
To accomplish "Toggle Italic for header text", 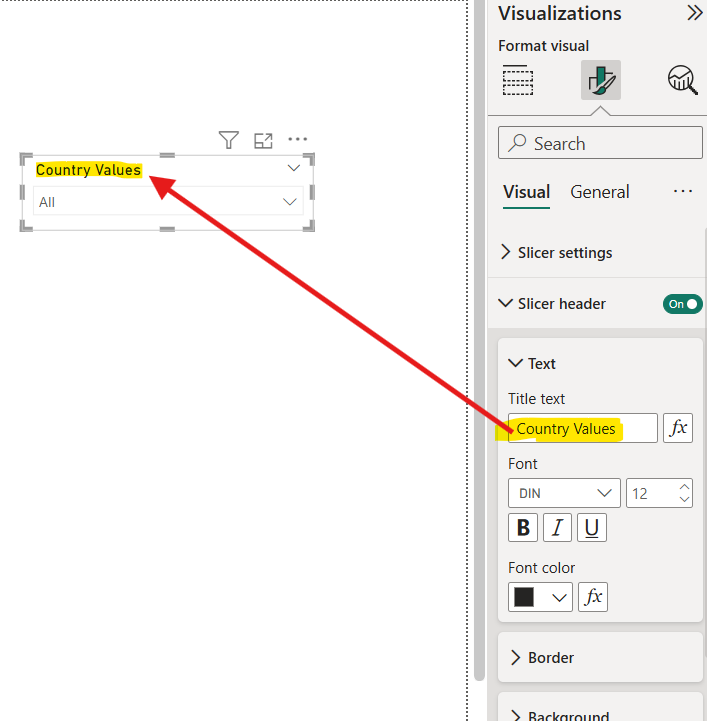I will [x=558, y=528].
